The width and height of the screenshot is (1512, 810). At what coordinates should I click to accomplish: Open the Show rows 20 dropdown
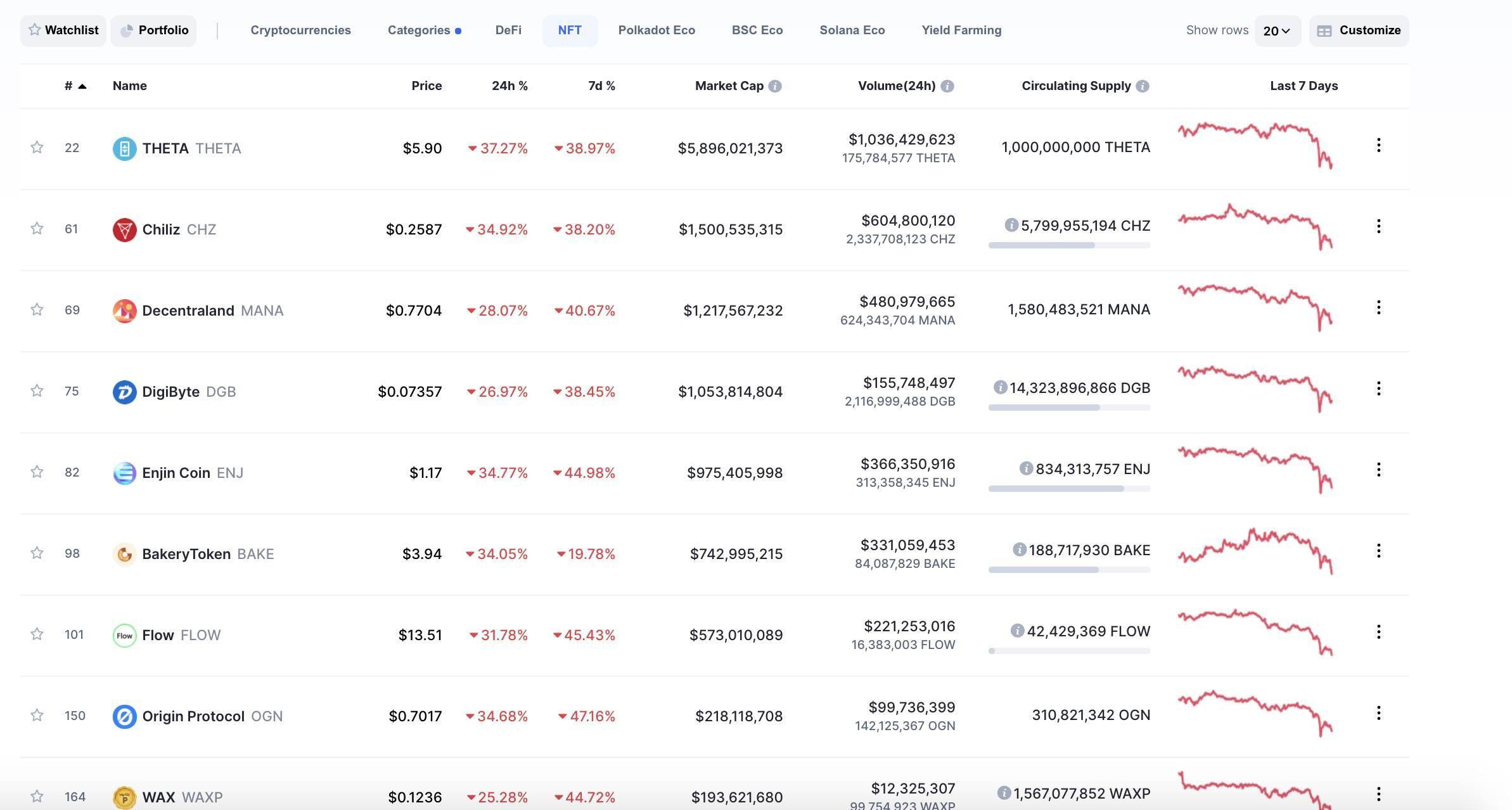pos(1277,31)
